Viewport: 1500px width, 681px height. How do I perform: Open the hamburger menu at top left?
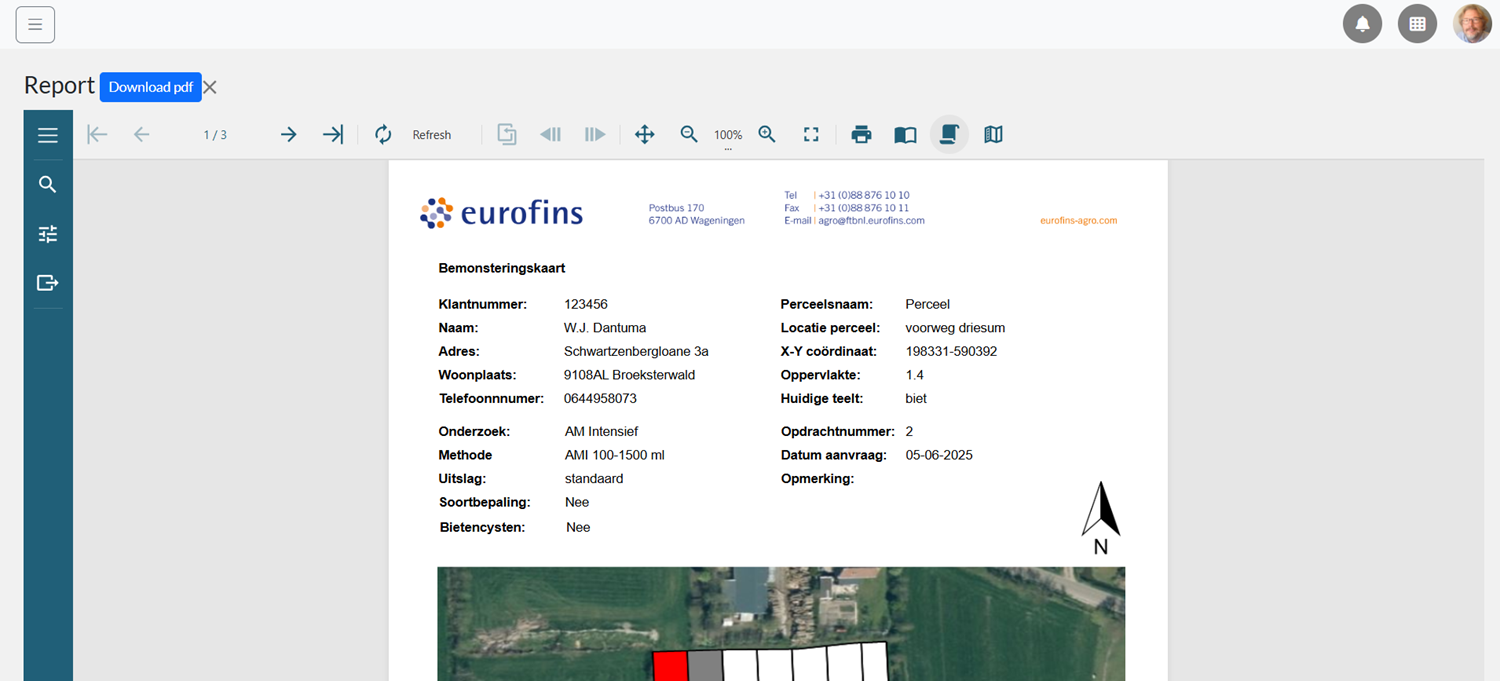[x=35, y=24]
